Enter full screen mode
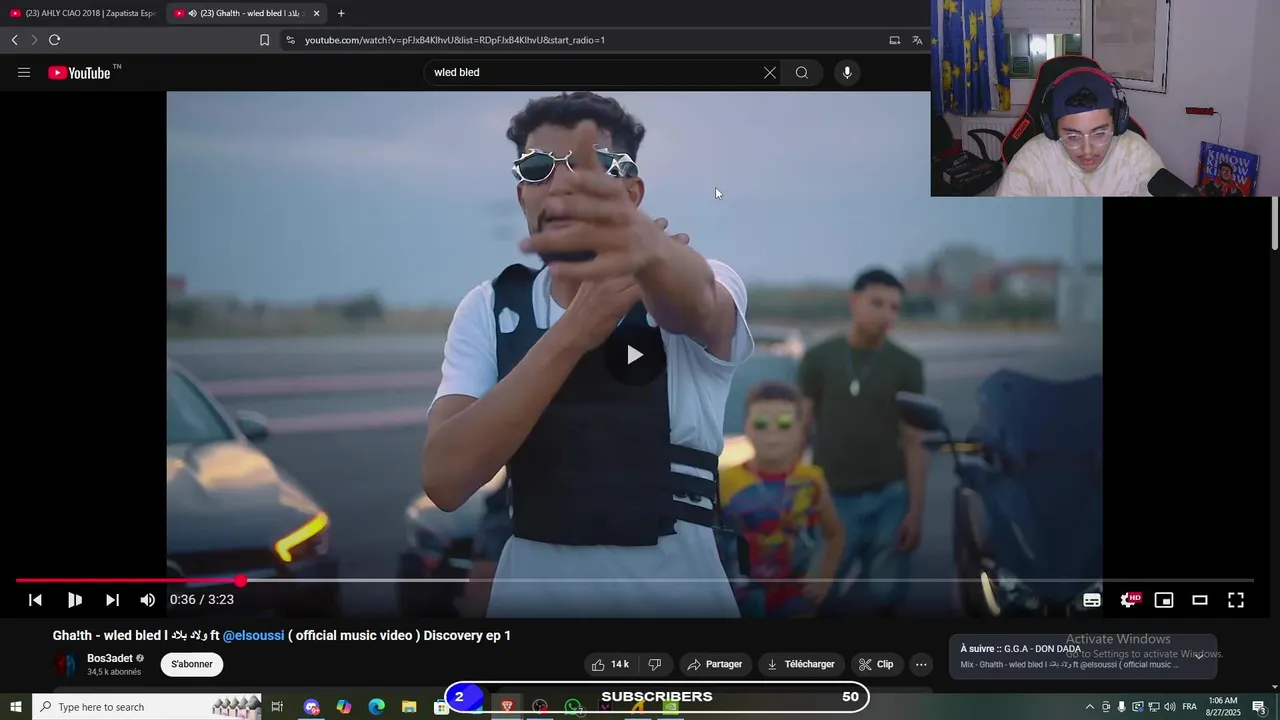The width and height of the screenshot is (1280, 720). coord(1236,600)
